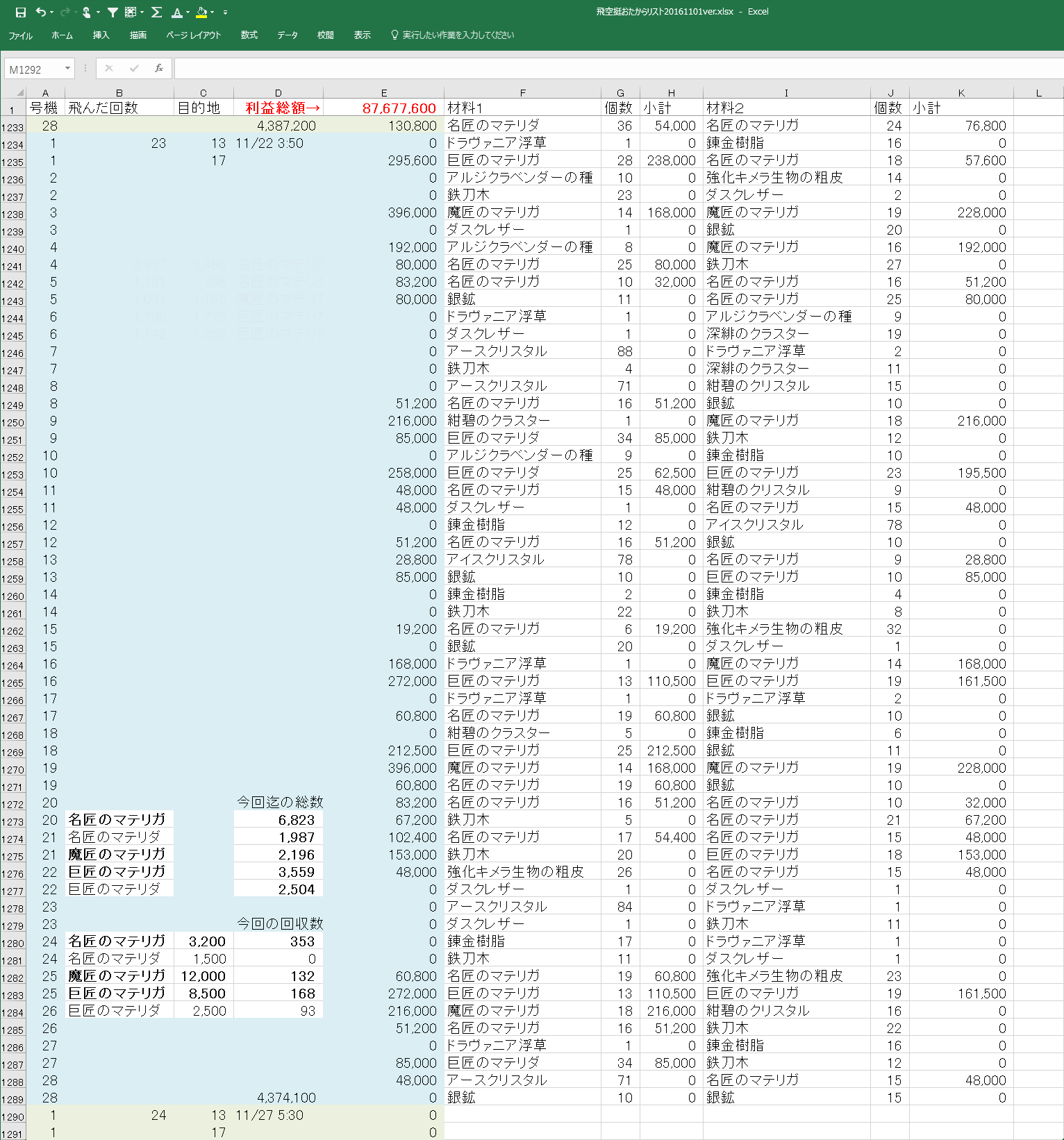The height and width of the screenshot is (1140, 1064).
Task: Open the fill color dropdown arrow
Action: click(x=212, y=12)
